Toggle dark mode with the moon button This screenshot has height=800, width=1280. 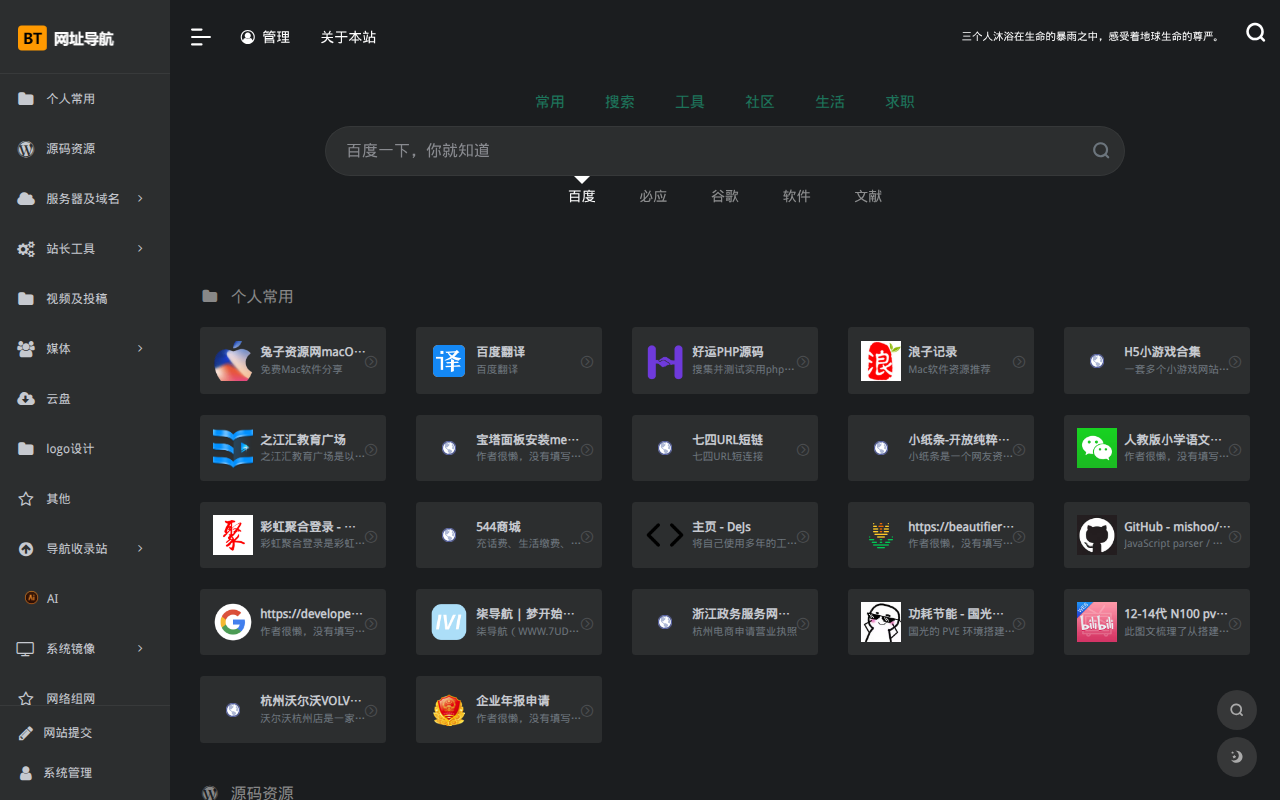click(1236, 757)
